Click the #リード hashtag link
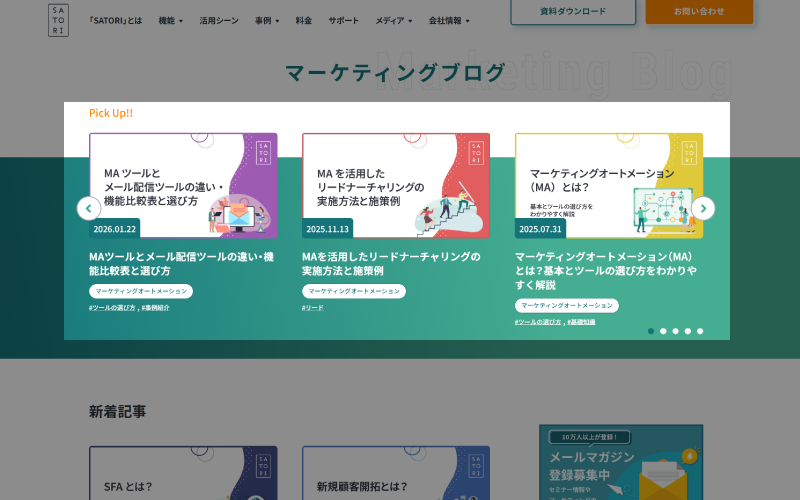800x500 pixels. coord(313,308)
